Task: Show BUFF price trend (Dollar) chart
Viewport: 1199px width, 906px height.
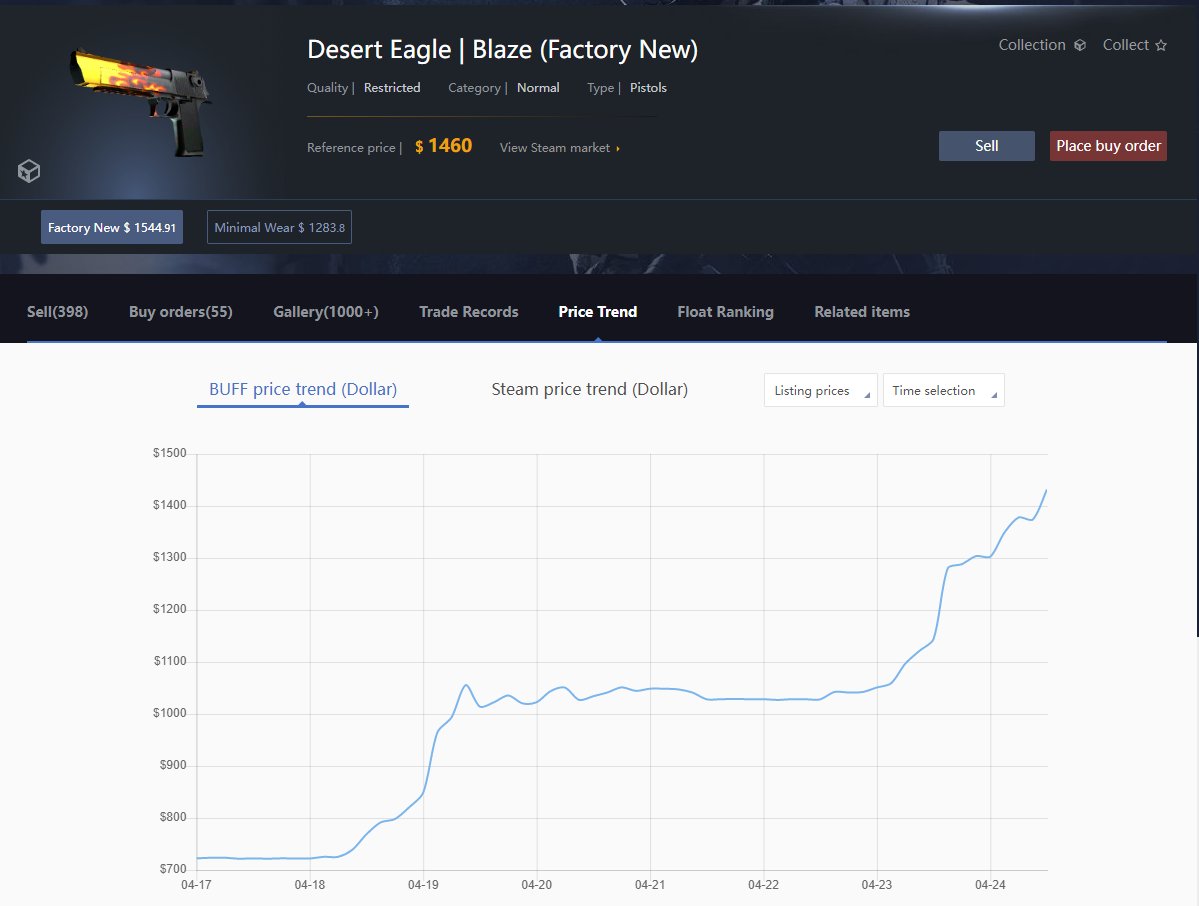Action: coord(303,389)
